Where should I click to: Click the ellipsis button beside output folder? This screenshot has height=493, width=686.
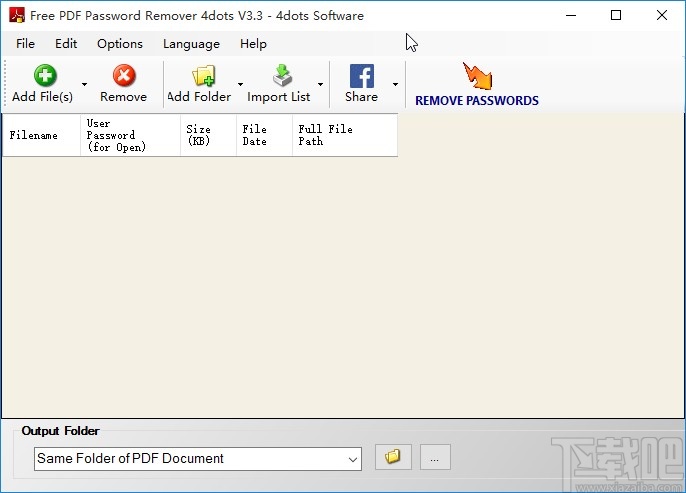435,457
